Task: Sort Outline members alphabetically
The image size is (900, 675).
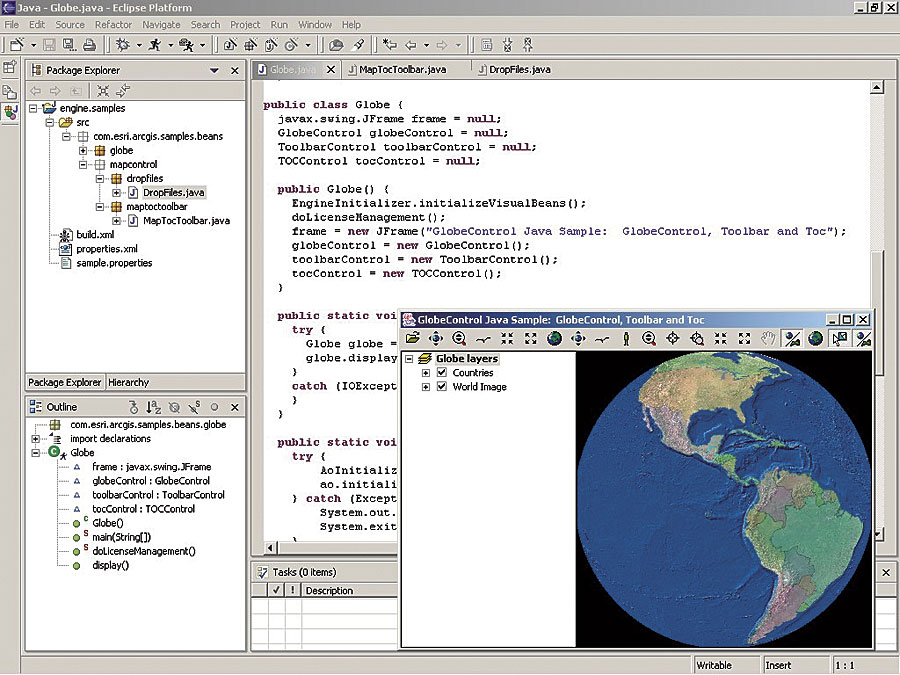Action: click(153, 407)
